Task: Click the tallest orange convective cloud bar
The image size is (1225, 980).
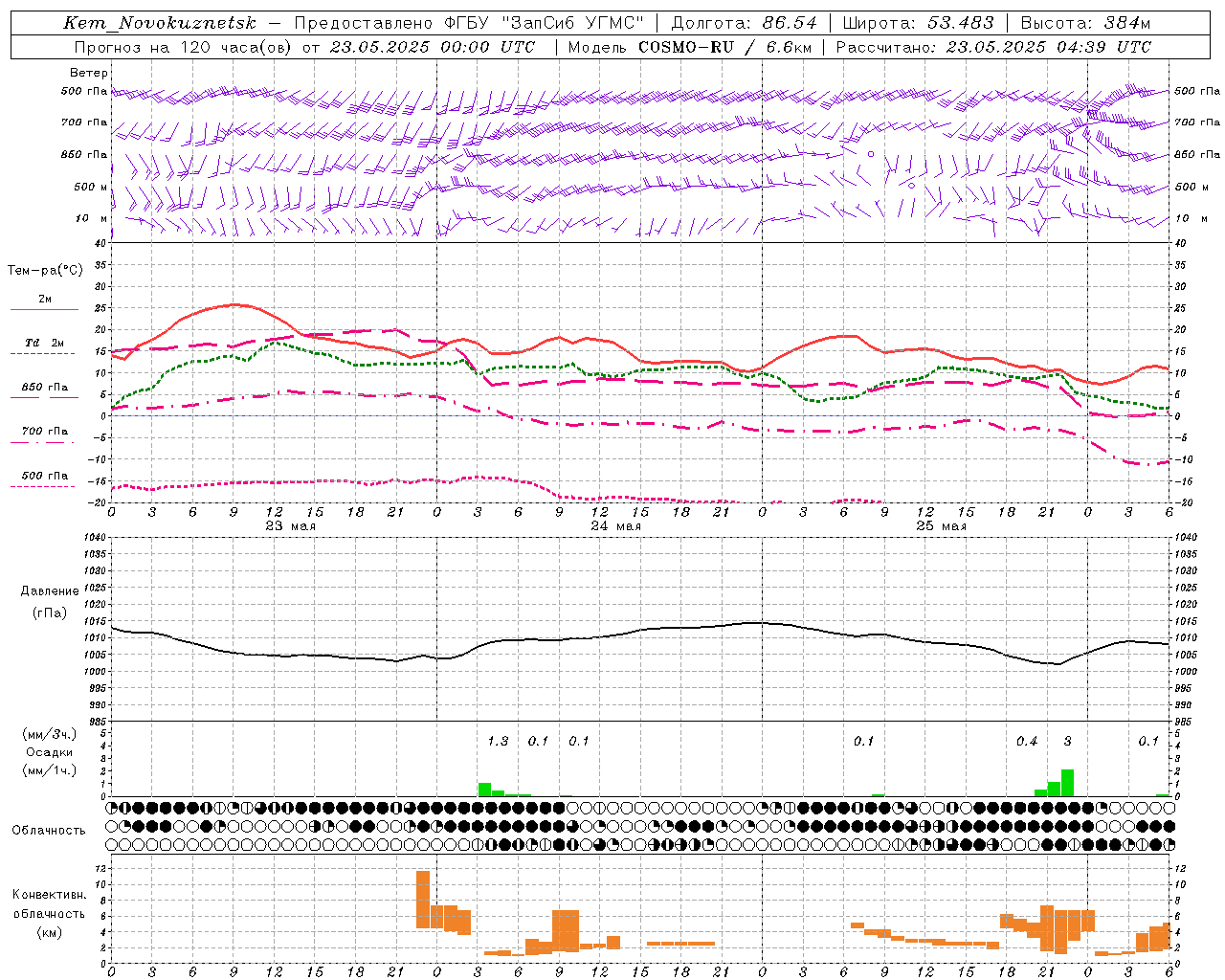Action: [x=423, y=900]
